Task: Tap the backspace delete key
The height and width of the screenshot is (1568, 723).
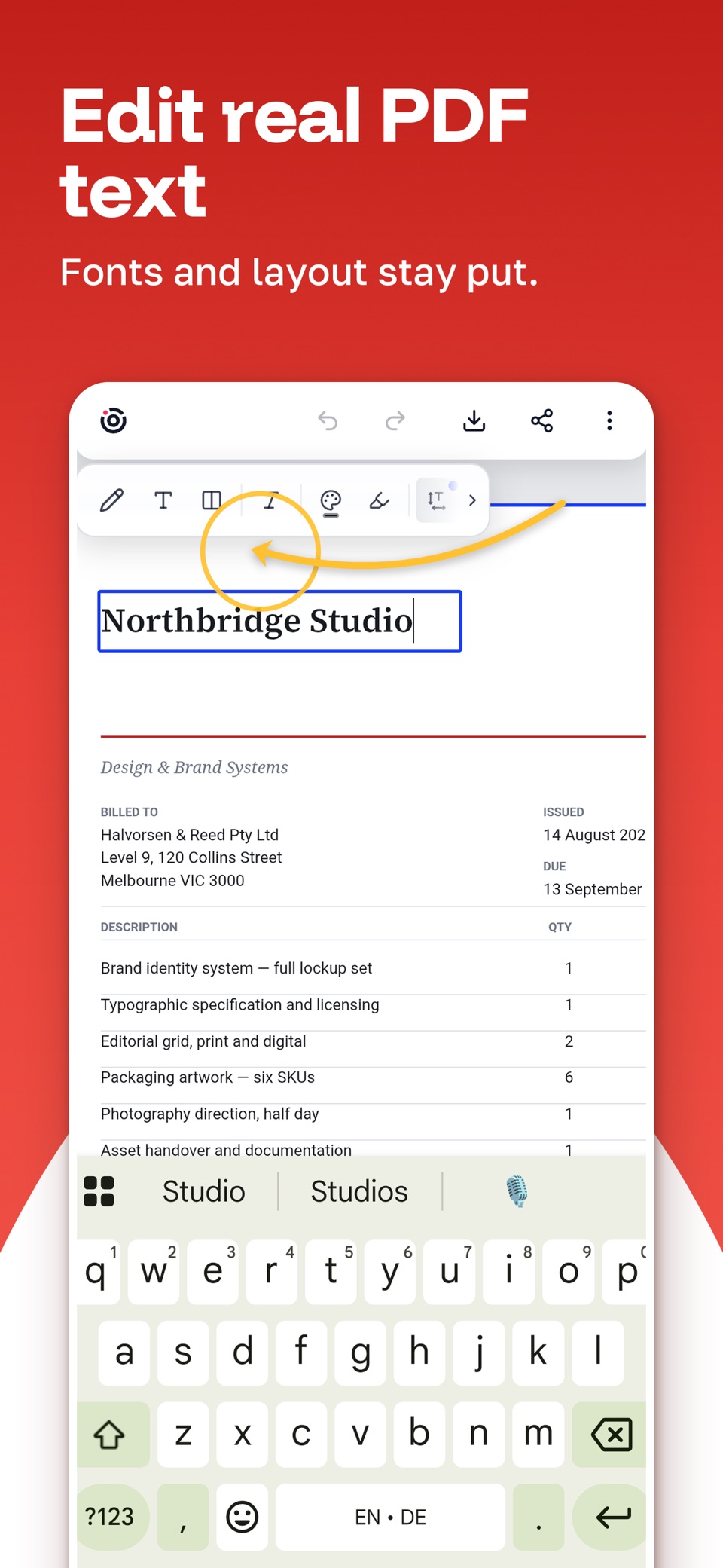Action: coord(609,1434)
